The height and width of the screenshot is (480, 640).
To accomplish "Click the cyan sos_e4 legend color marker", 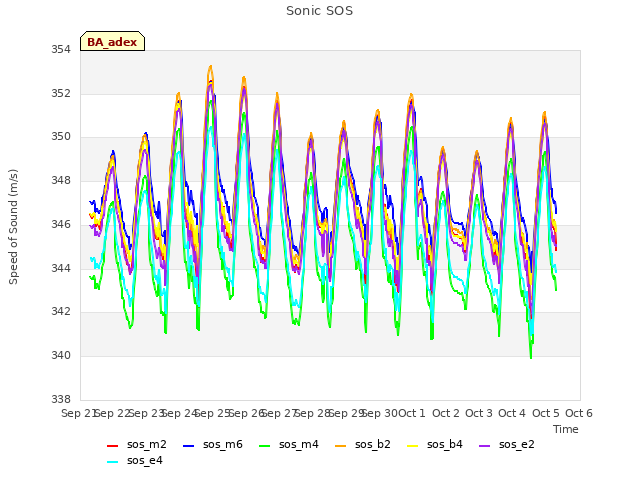I will pyautogui.click(x=112, y=462).
